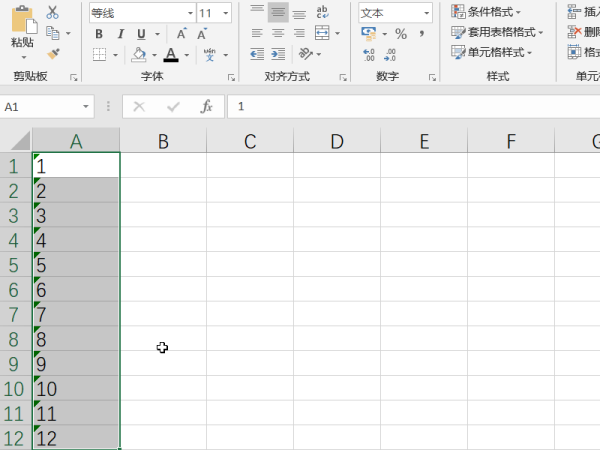Screen dimensions: 600x450
Task: Open 对齐方式 dialog launcher
Action: [343, 78]
